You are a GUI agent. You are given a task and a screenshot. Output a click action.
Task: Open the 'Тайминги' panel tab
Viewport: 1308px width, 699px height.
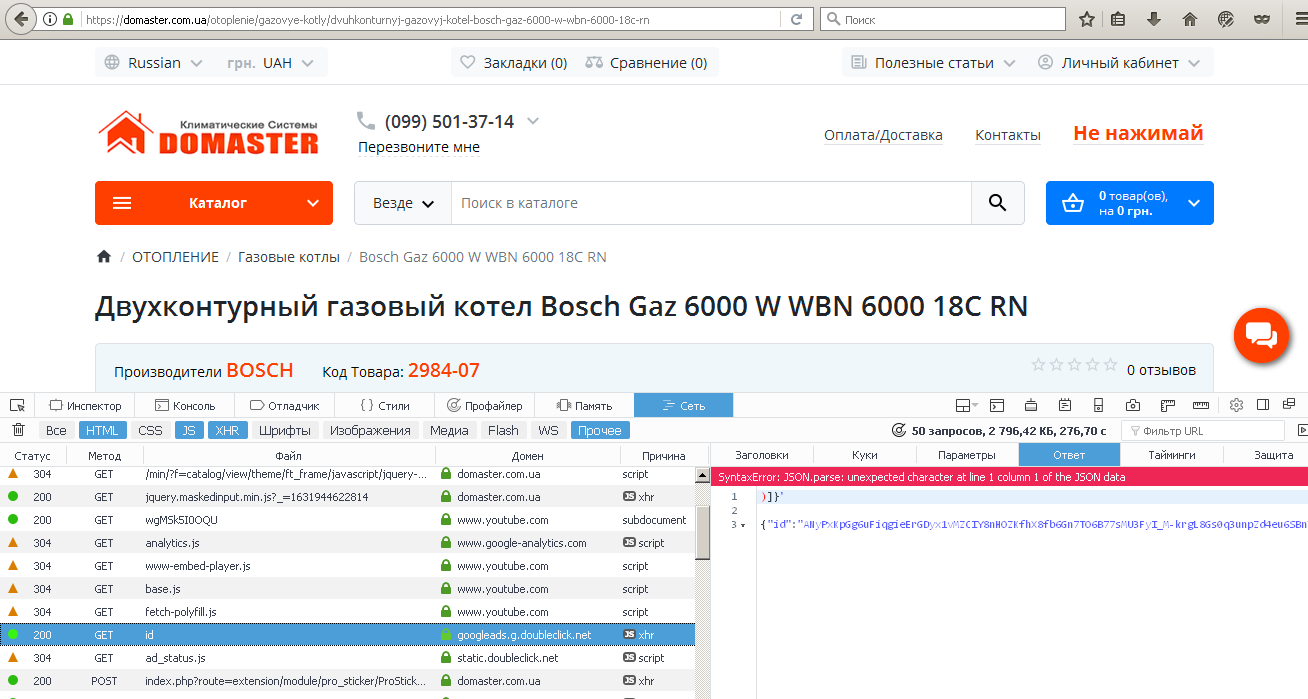click(x=1171, y=455)
